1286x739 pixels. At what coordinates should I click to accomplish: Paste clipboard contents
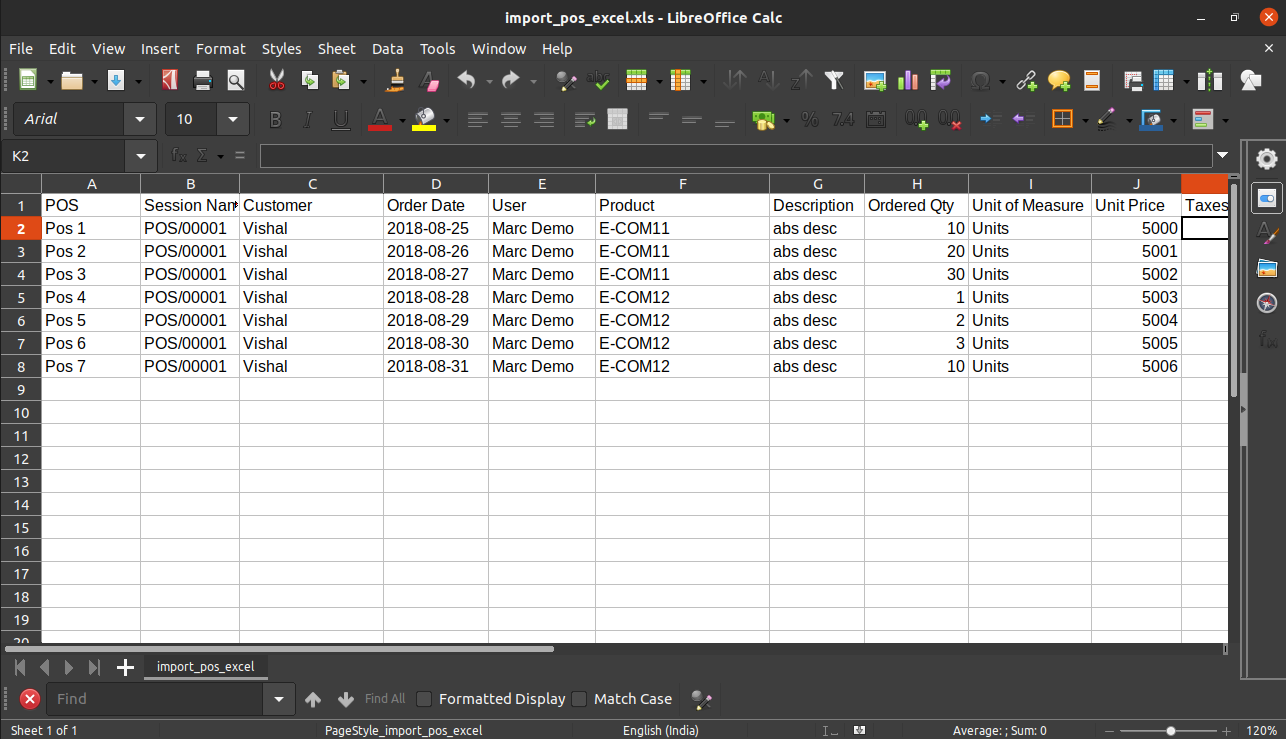[x=341, y=81]
